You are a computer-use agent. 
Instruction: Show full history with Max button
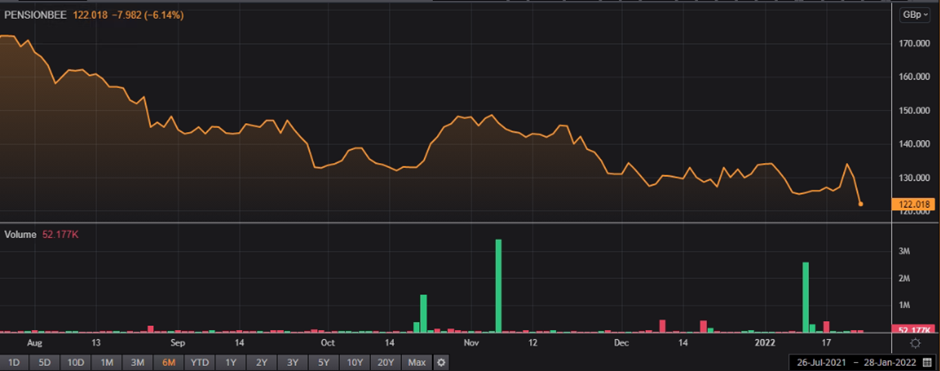click(417, 363)
